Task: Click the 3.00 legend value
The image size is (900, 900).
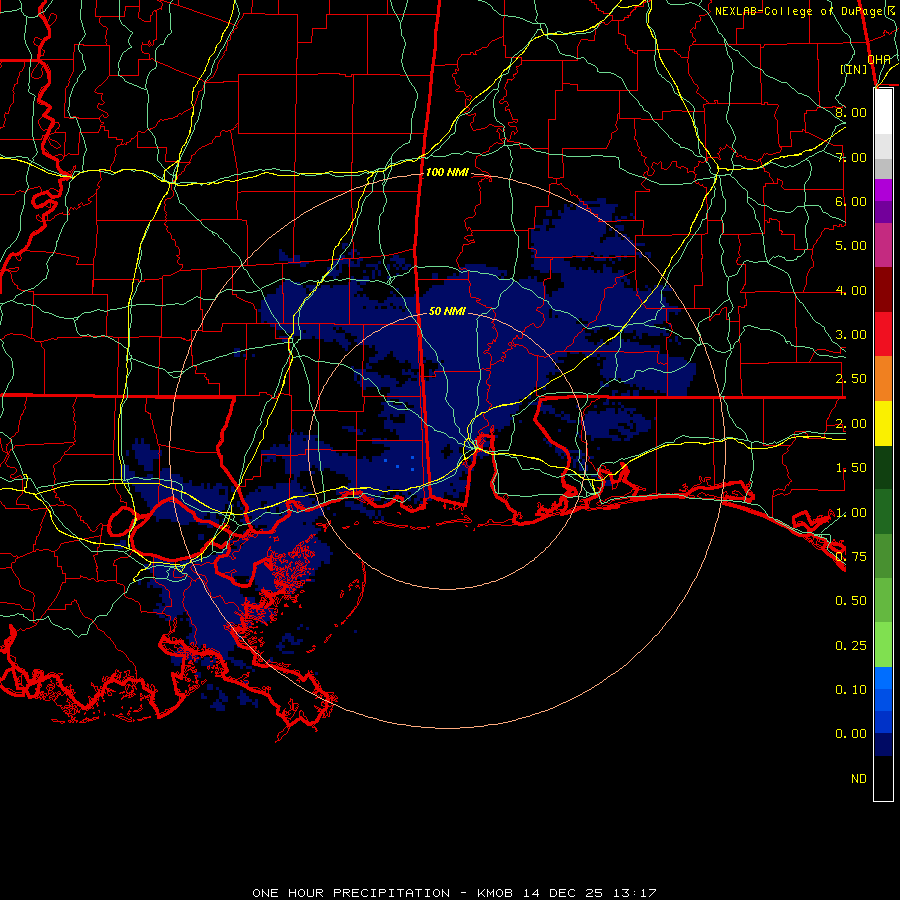Action: [851, 335]
